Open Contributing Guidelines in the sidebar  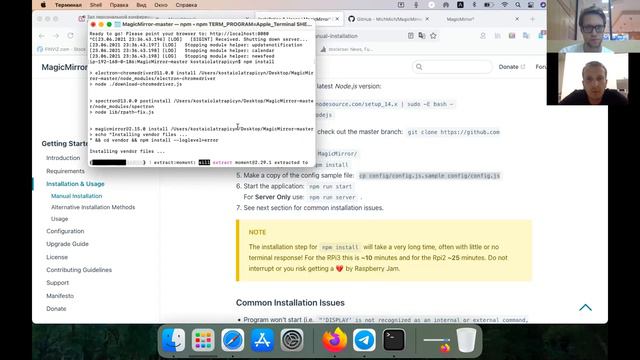pos(79,270)
